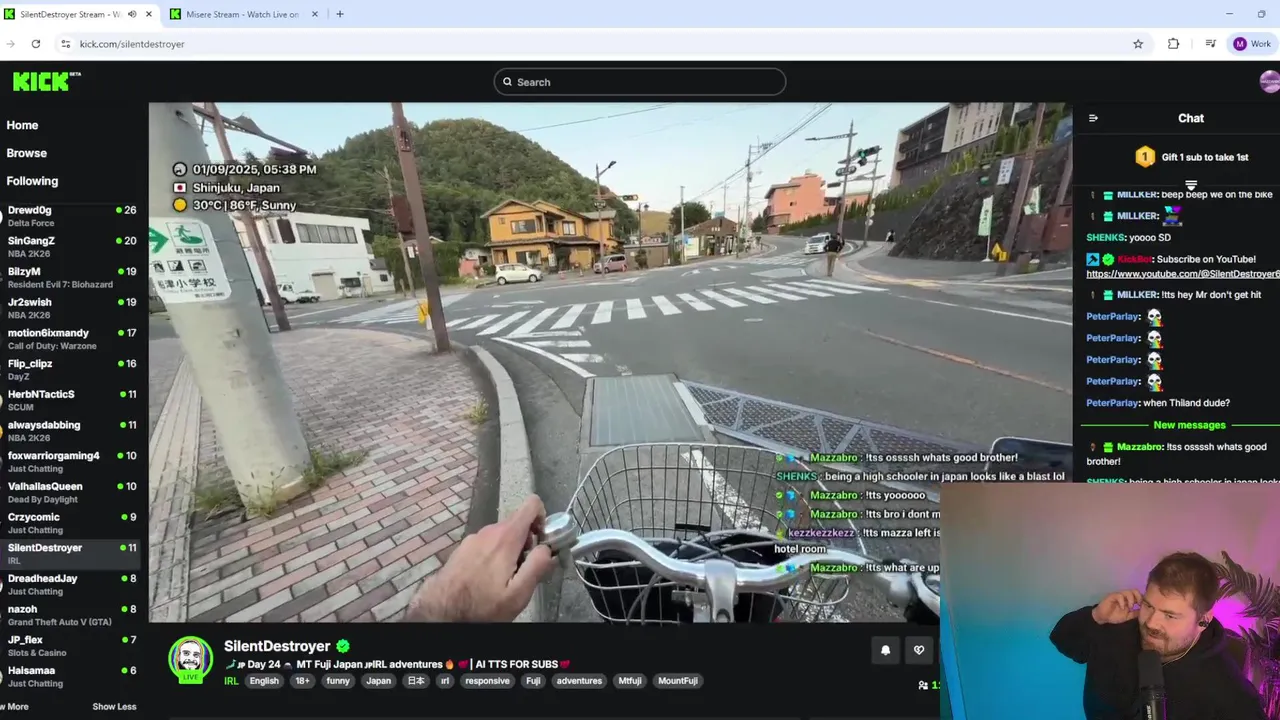Open foxwarriorgaming4 Just Chatting stream

click(70, 462)
